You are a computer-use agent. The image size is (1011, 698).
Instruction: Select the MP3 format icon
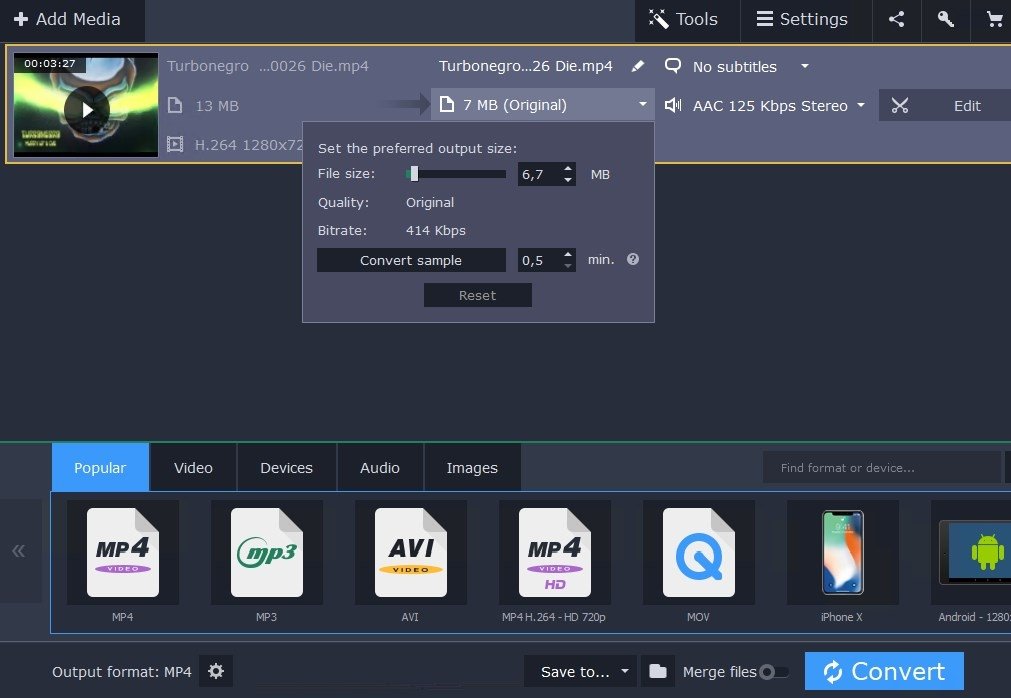coord(266,552)
